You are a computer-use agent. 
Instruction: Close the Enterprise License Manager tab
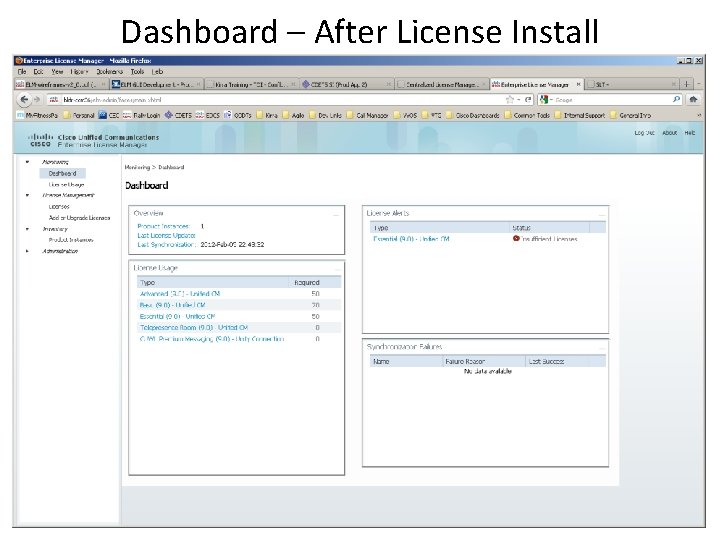click(x=578, y=84)
